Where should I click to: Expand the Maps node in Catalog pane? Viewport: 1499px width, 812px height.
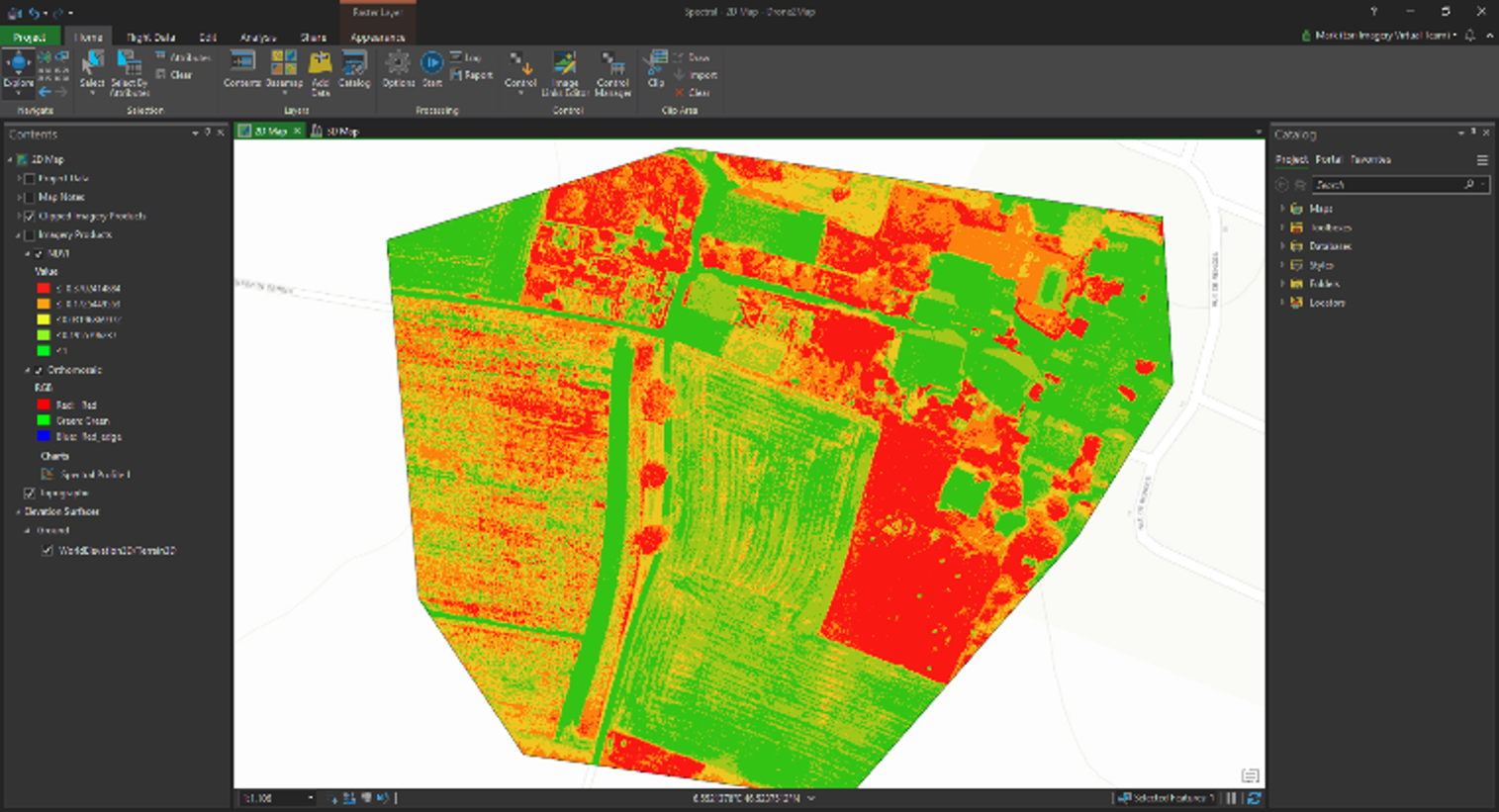(x=1284, y=209)
